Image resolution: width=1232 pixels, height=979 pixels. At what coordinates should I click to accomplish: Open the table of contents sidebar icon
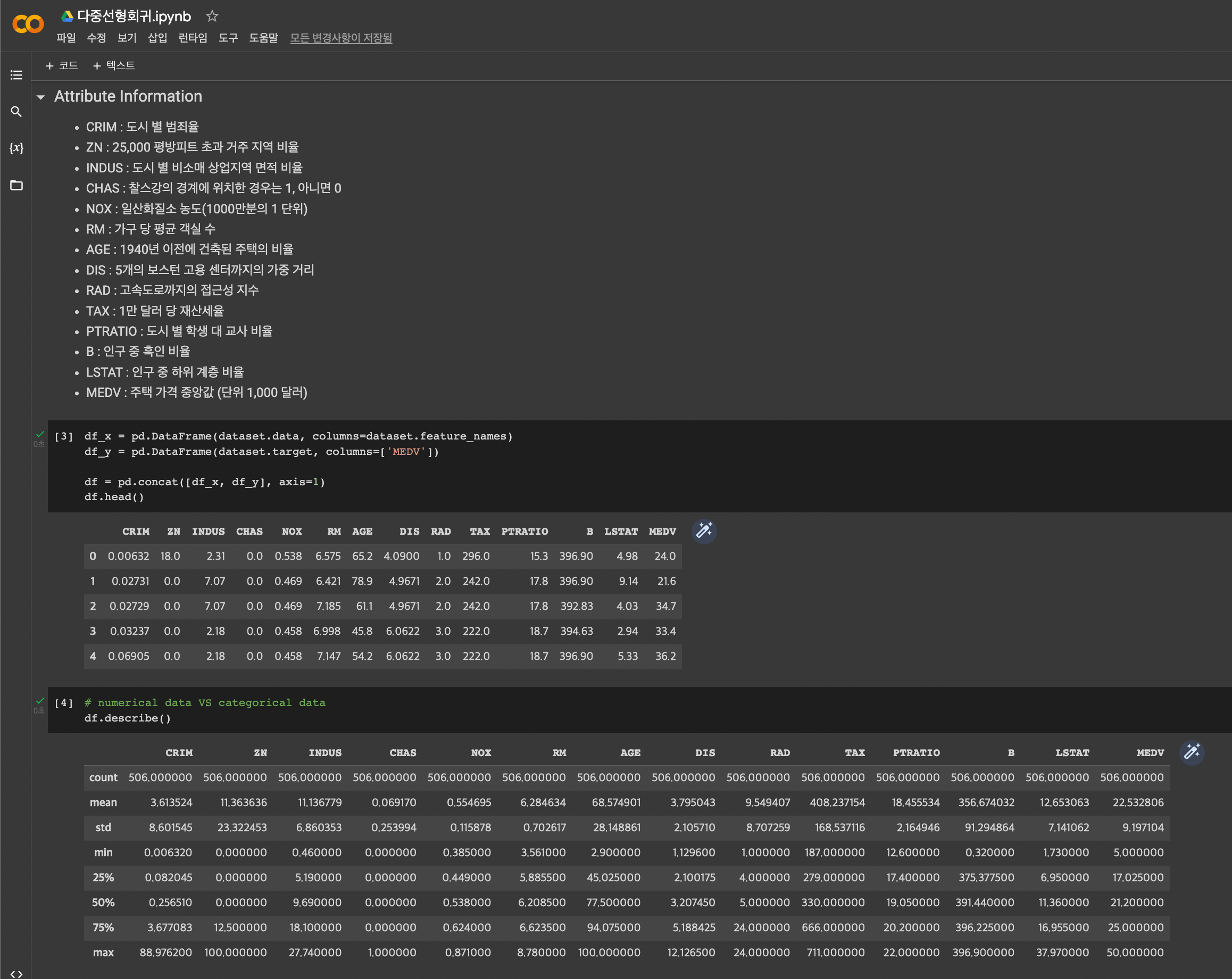[x=16, y=75]
